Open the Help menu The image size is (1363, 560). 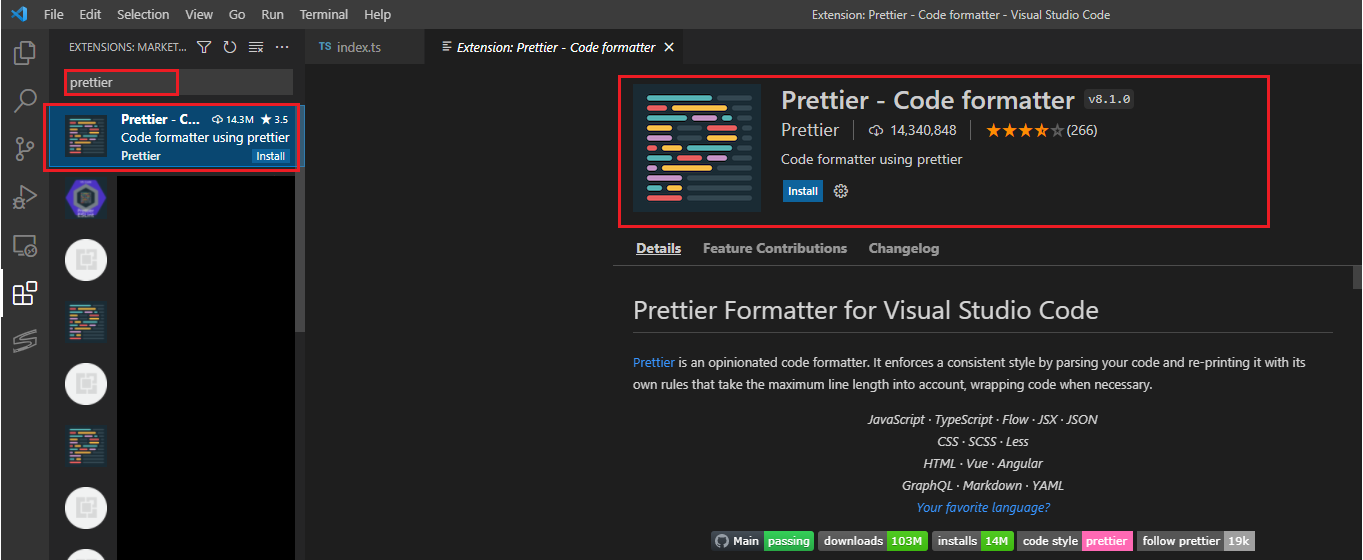[377, 15]
